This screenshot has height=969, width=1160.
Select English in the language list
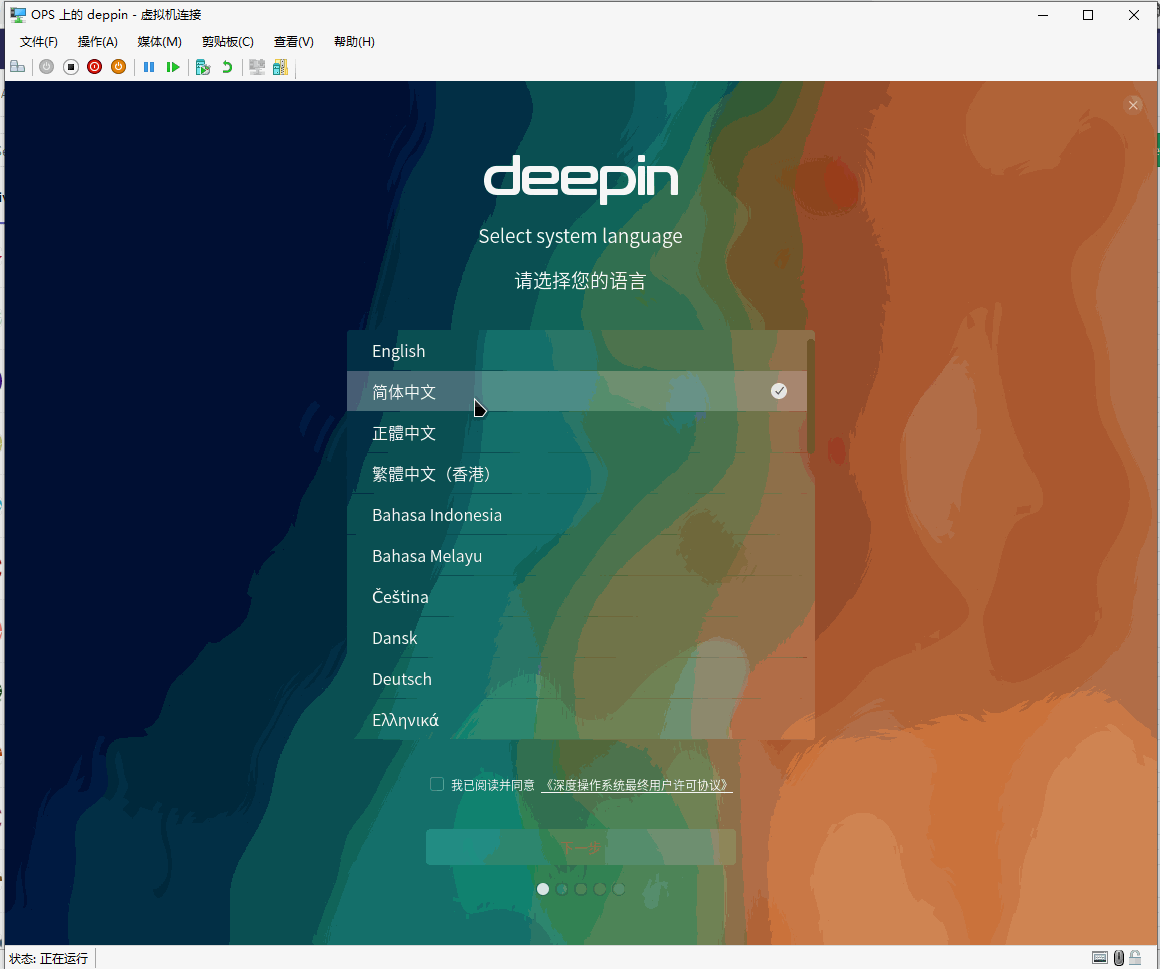click(x=577, y=351)
